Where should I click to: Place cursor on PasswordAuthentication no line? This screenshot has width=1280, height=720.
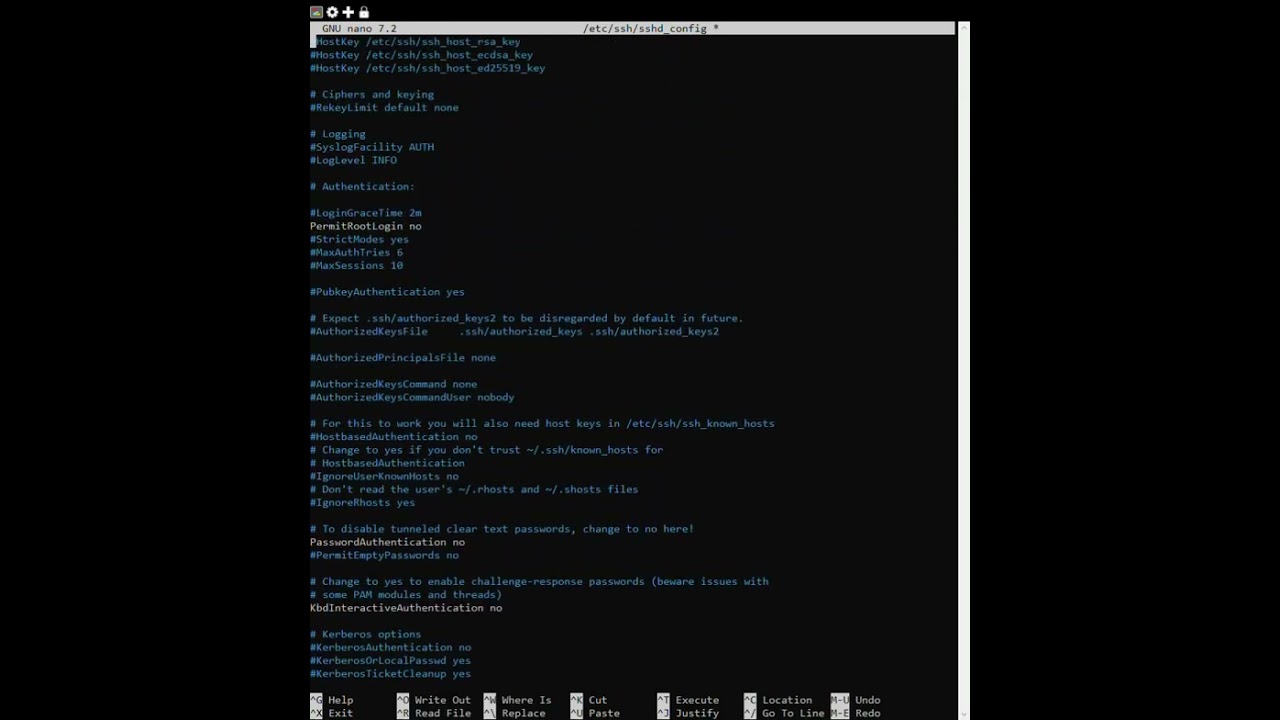point(387,542)
